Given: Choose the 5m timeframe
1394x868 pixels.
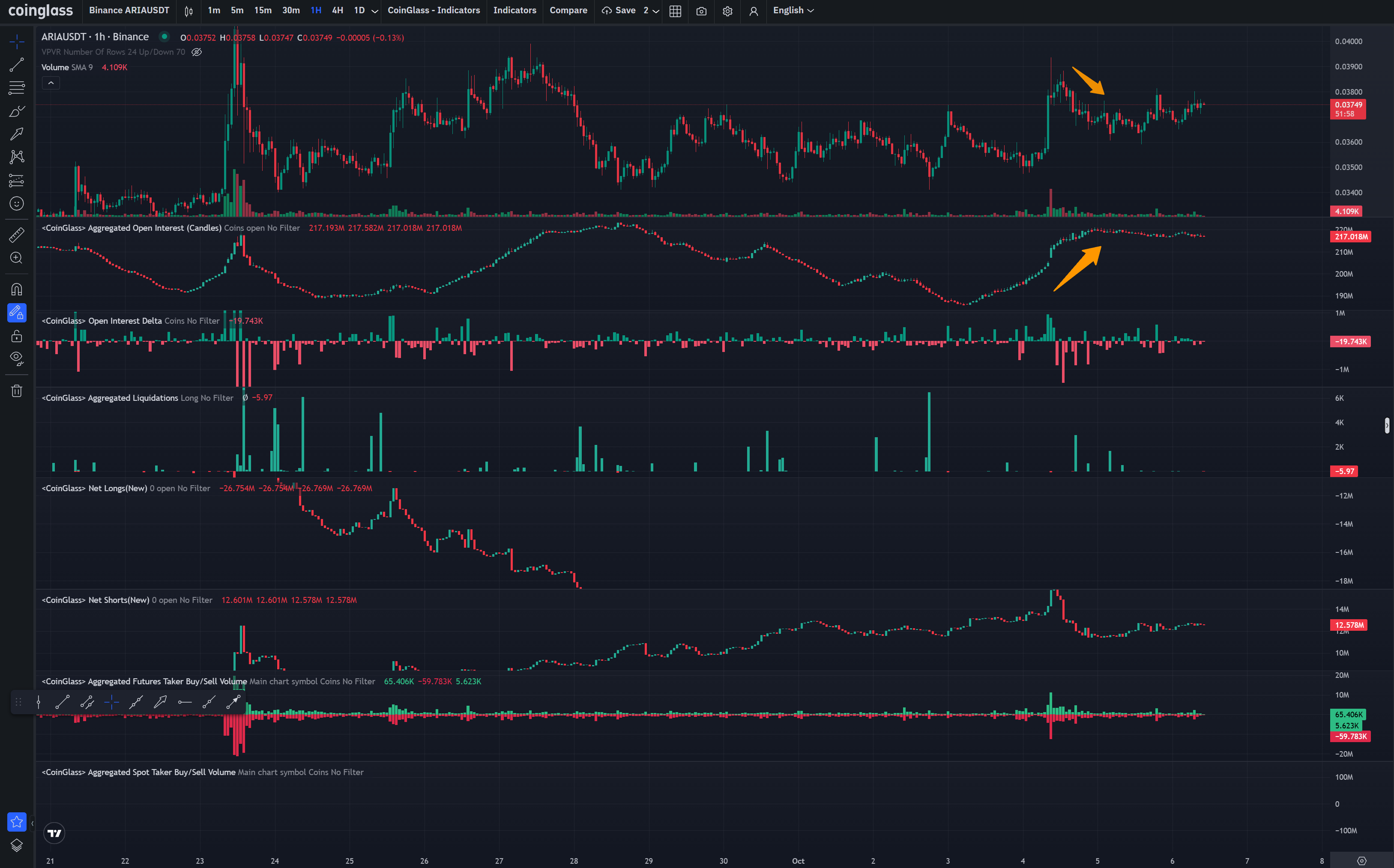Looking at the screenshot, I should [x=237, y=10].
